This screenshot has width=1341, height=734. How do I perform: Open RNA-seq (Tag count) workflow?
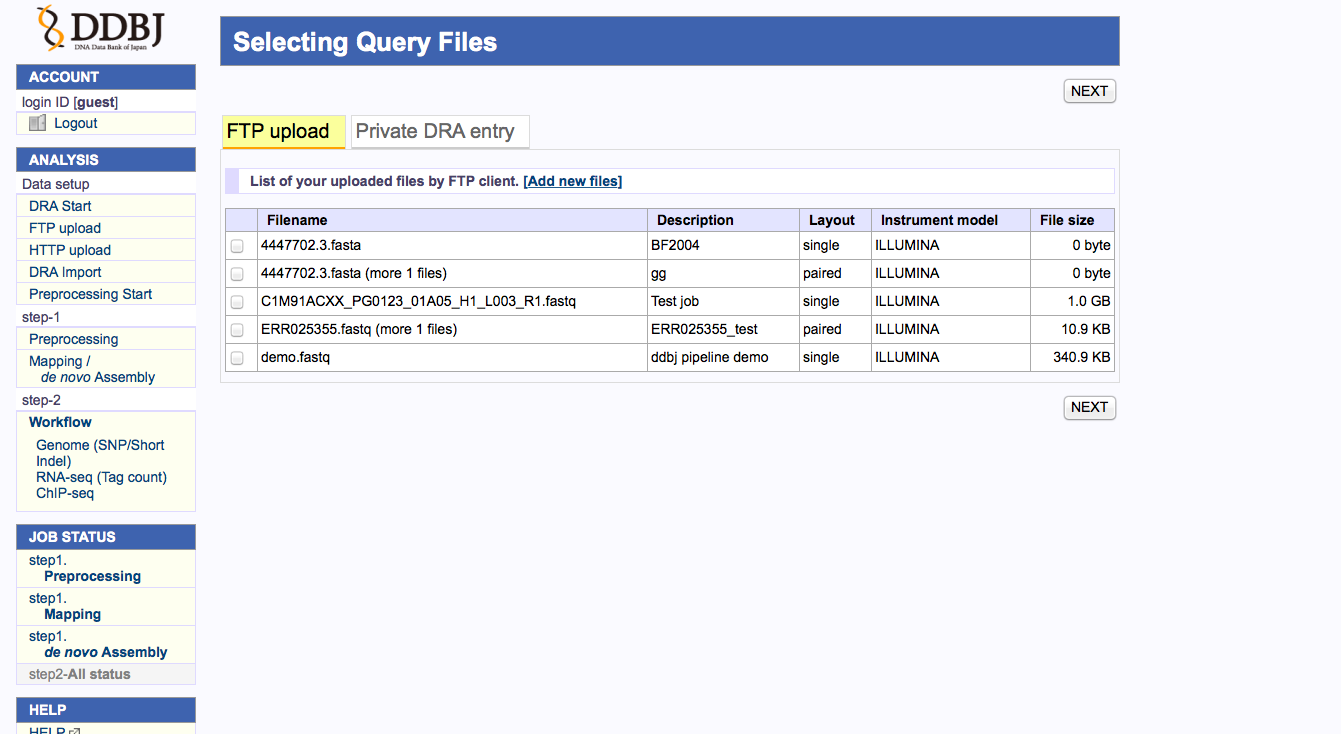(x=101, y=477)
